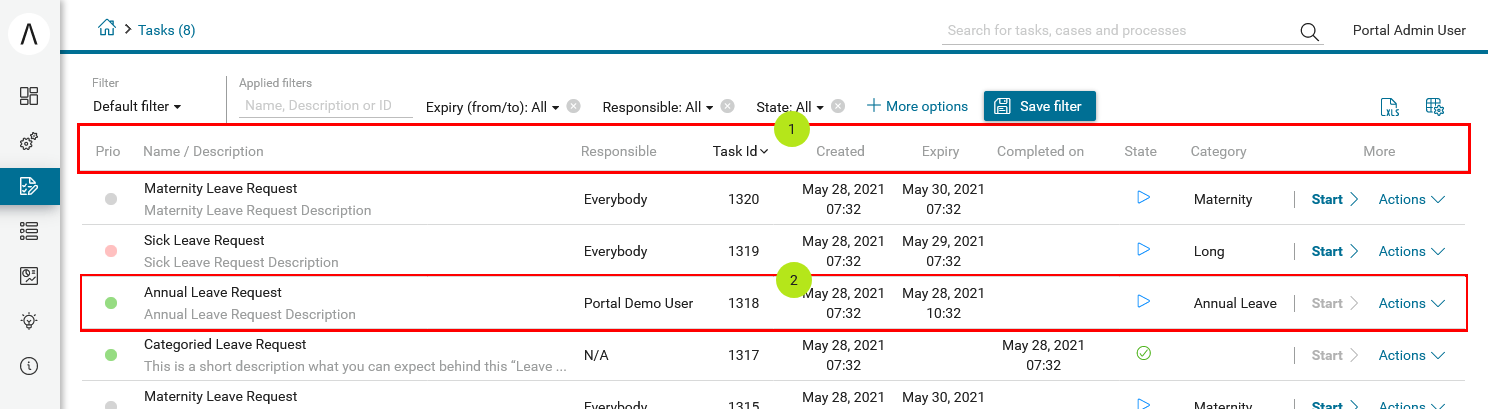Remove the Expiry filter with its x
Image resolution: width=1488 pixels, height=409 pixels.
click(x=573, y=106)
